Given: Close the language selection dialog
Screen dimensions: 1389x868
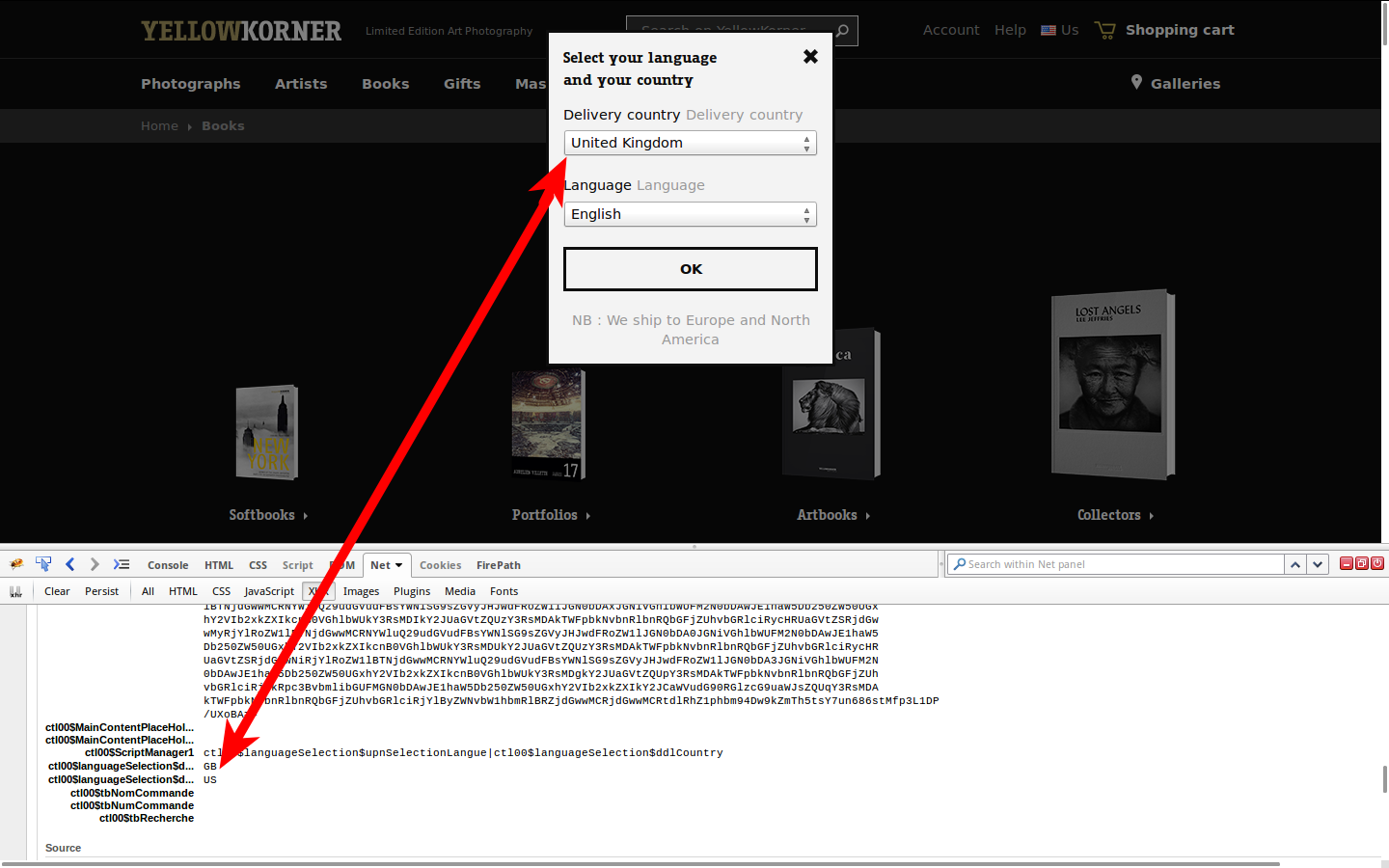Looking at the screenshot, I should click(810, 57).
